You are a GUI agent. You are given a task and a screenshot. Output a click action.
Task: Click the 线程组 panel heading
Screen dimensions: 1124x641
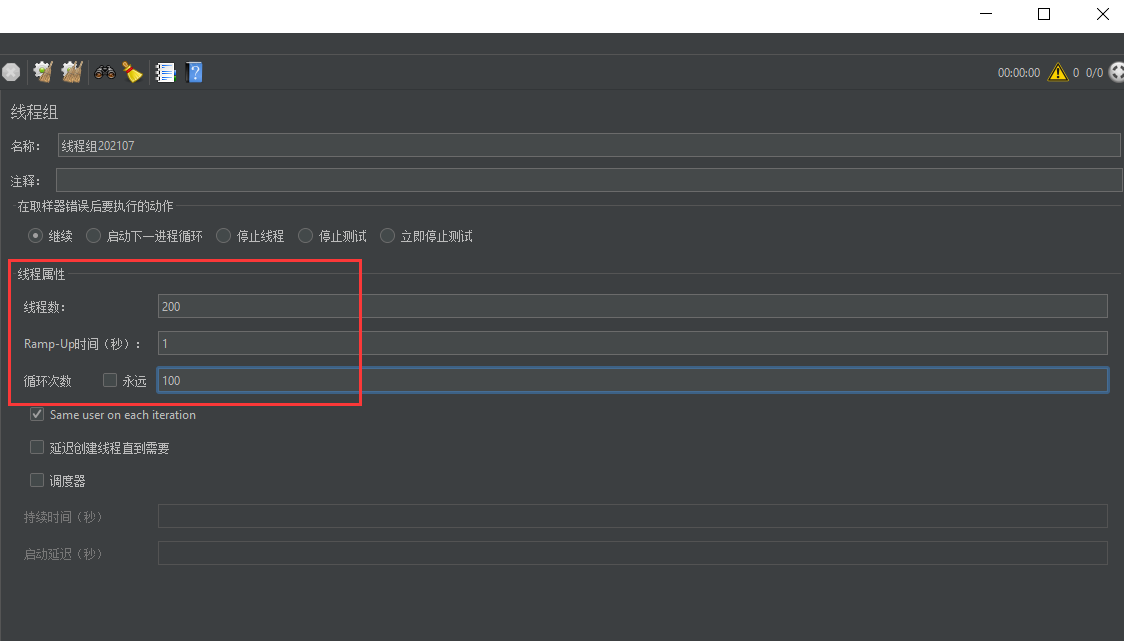34,112
